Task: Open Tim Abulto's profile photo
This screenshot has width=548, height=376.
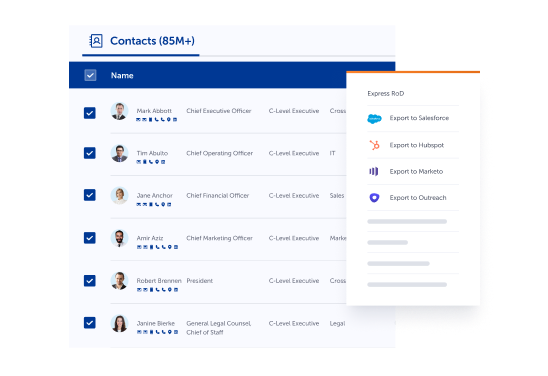Action: pos(120,153)
